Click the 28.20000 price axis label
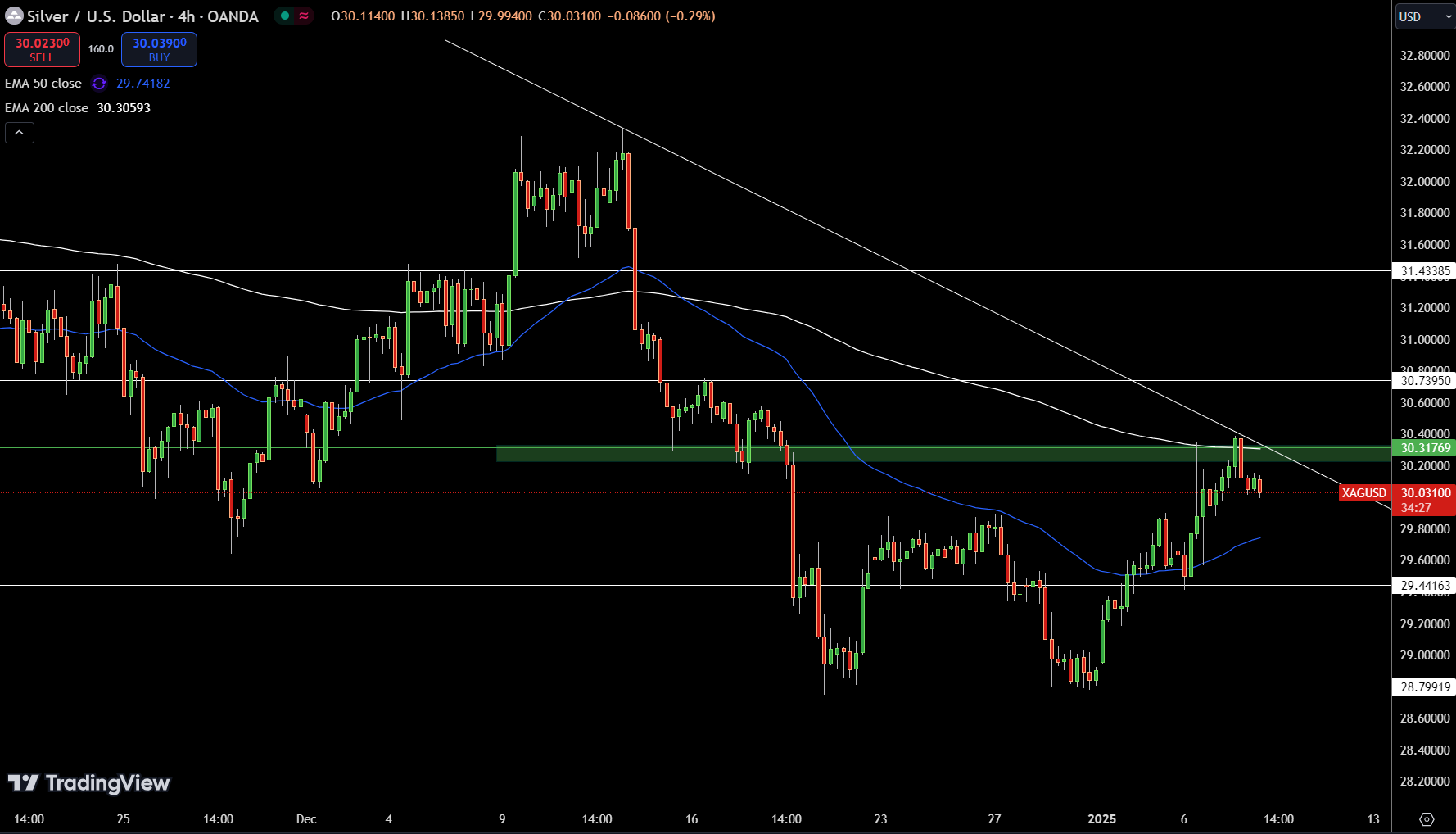The image size is (1456, 834). pos(1425,782)
